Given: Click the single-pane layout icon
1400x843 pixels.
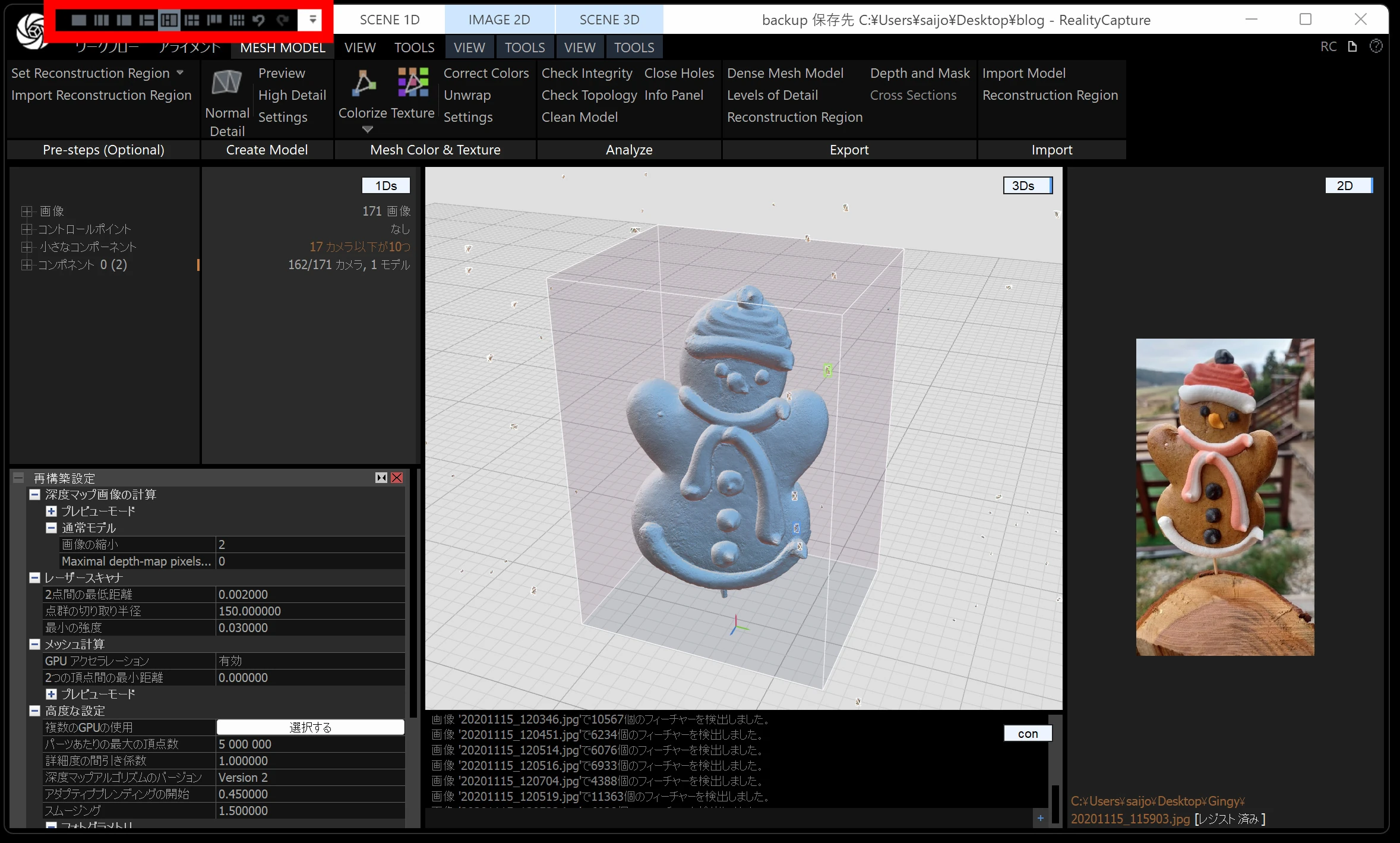Looking at the screenshot, I should pyautogui.click(x=78, y=20).
